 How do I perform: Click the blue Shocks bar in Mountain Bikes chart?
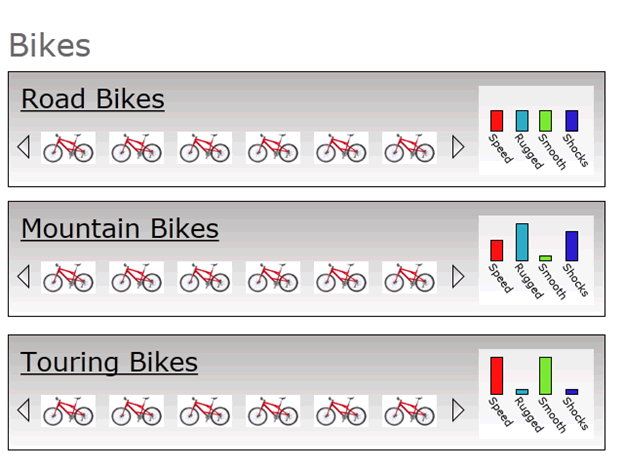(x=572, y=246)
